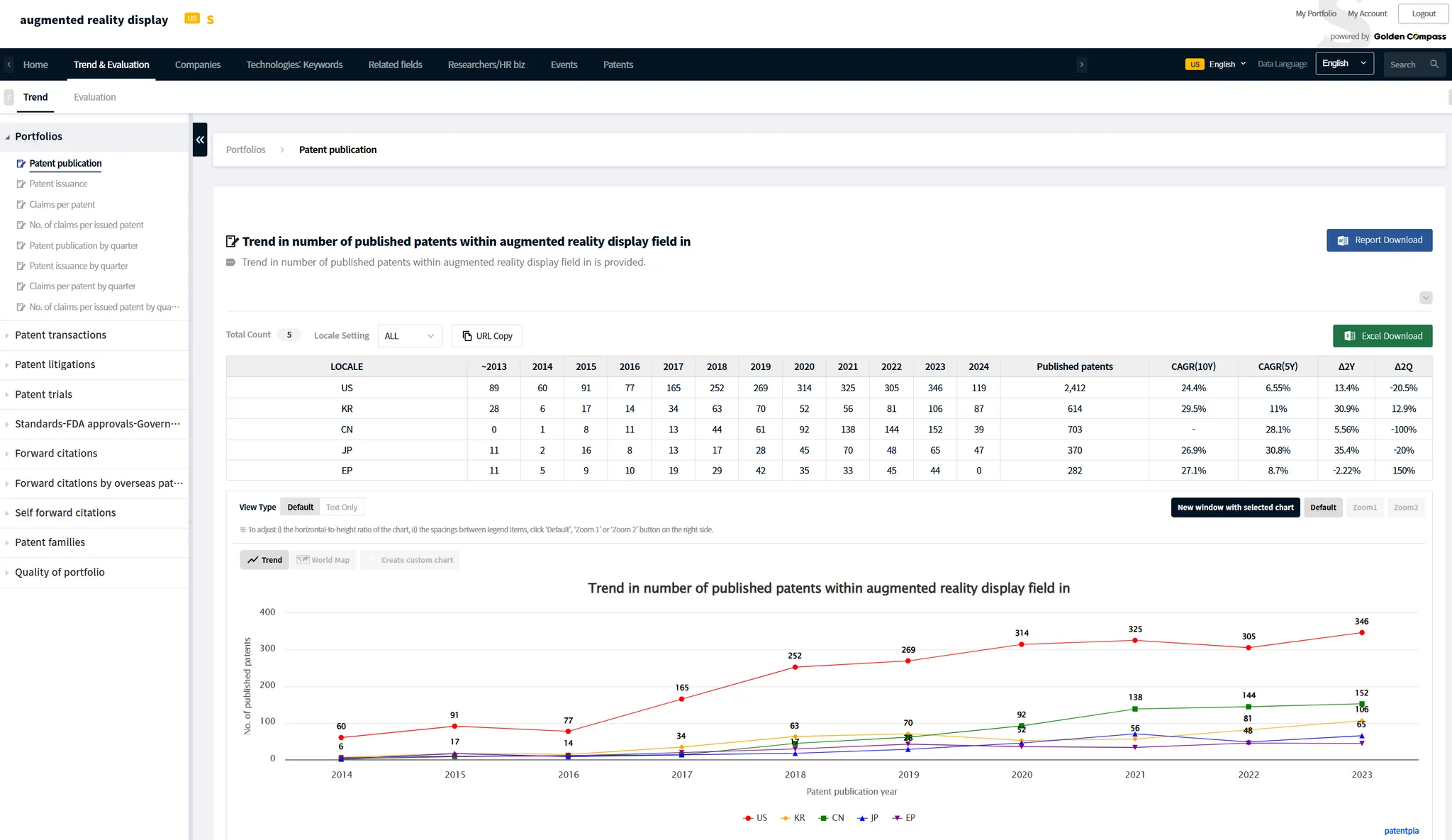Screen dimensions: 1452x840
Task: Switch to the Evaluation tab
Action: (x=94, y=97)
